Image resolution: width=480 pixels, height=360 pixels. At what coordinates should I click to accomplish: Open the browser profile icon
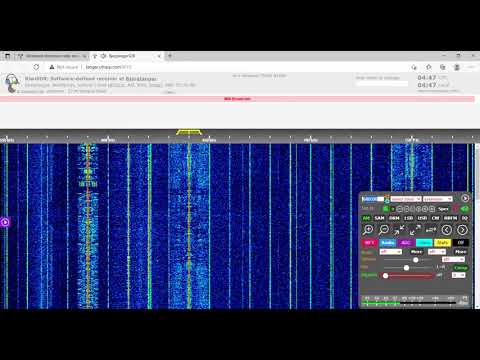click(x=457, y=67)
